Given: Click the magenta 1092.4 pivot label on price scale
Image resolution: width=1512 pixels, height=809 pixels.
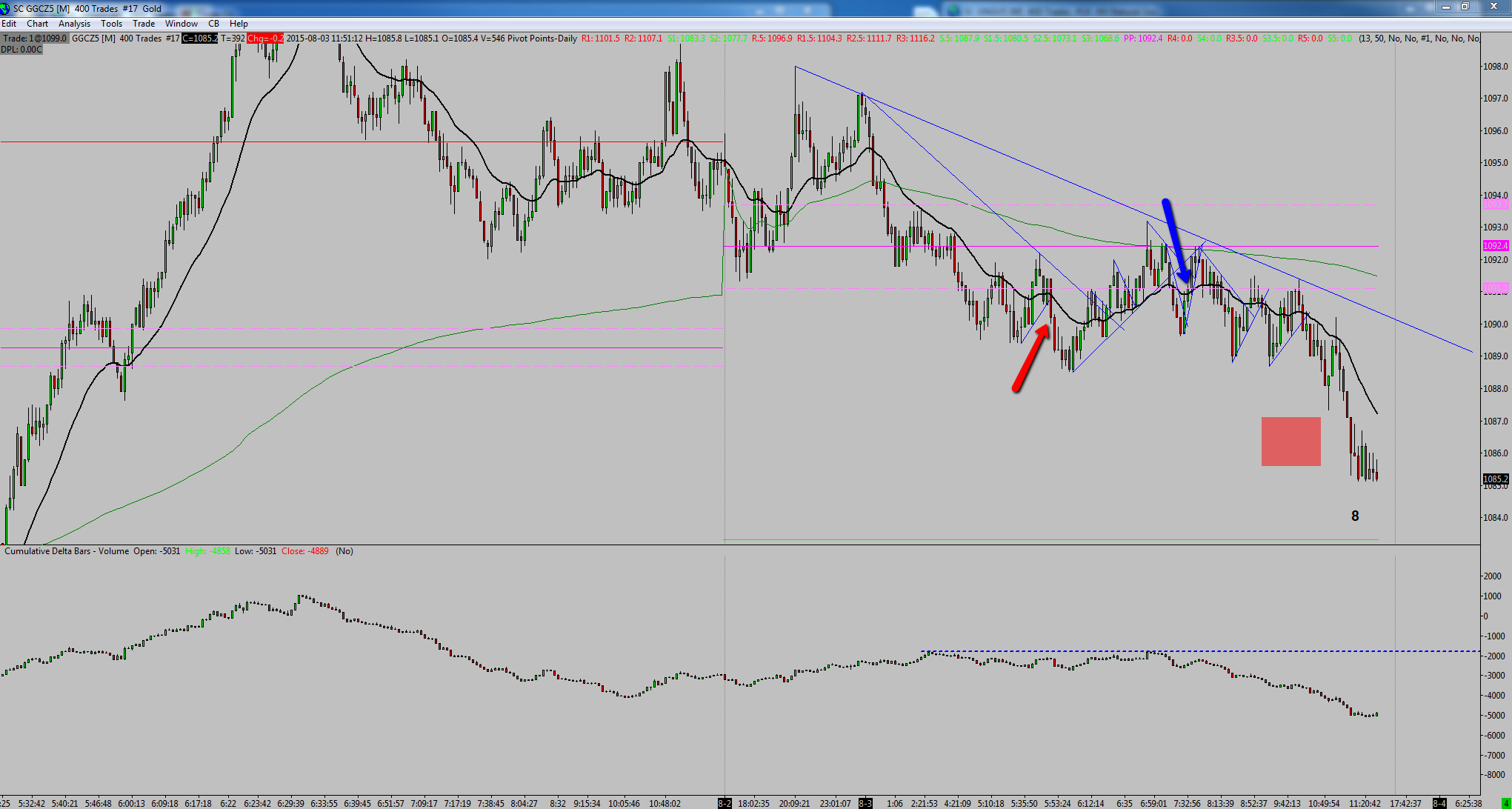Looking at the screenshot, I should click(1495, 246).
